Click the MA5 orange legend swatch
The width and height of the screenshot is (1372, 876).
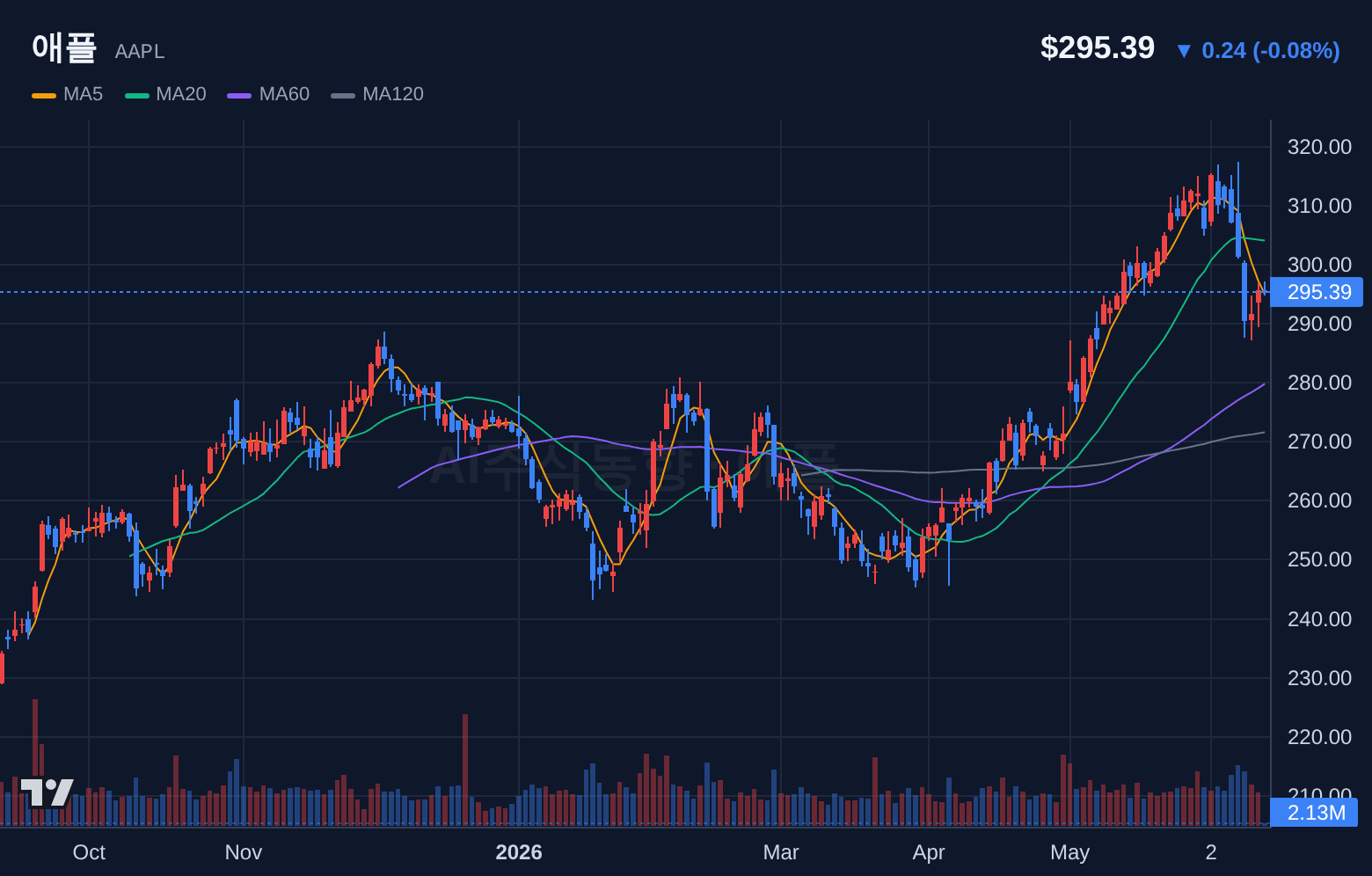44,95
